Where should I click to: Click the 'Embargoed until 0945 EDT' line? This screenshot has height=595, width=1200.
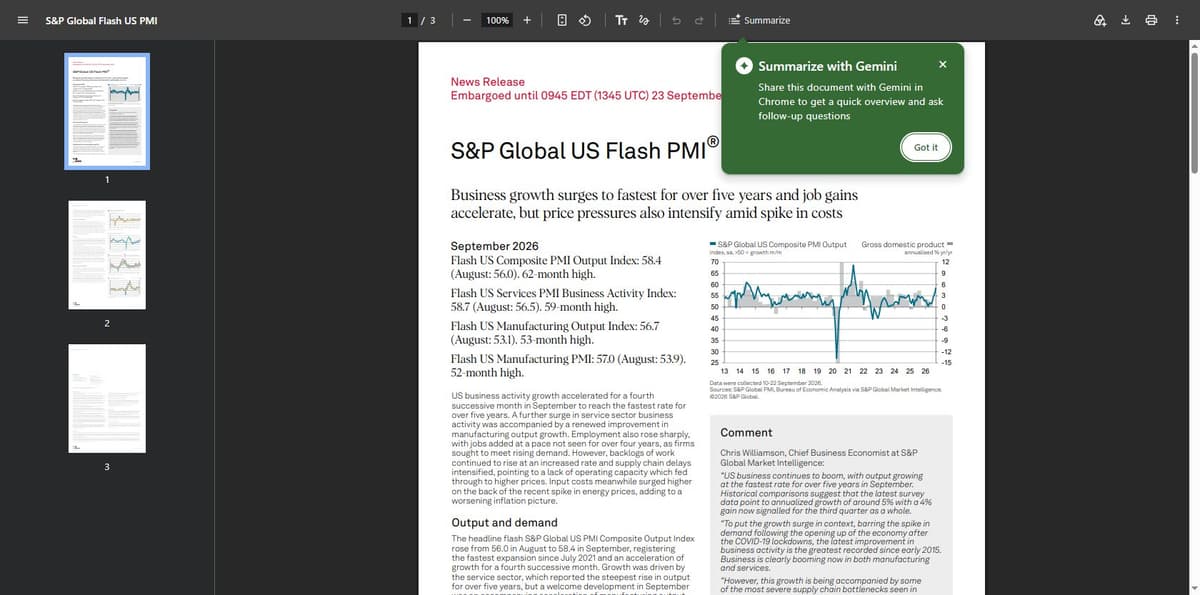click(586, 95)
